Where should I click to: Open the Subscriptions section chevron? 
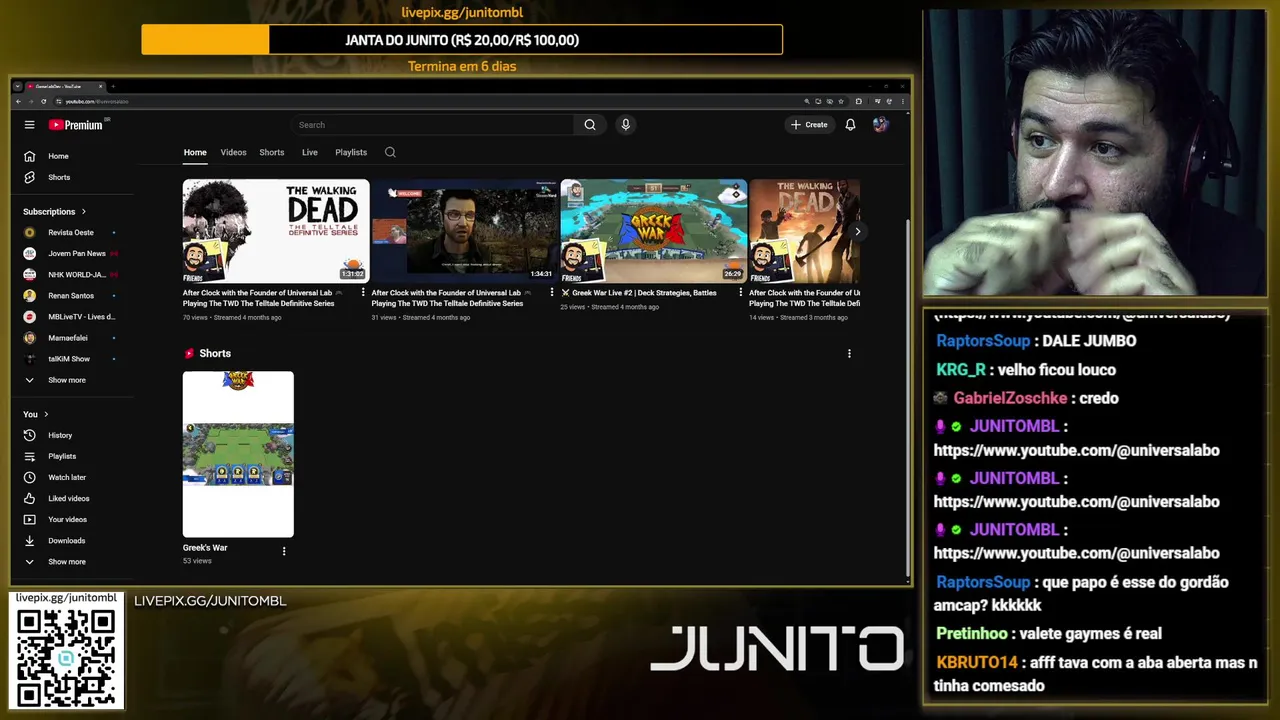tap(84, 211)
